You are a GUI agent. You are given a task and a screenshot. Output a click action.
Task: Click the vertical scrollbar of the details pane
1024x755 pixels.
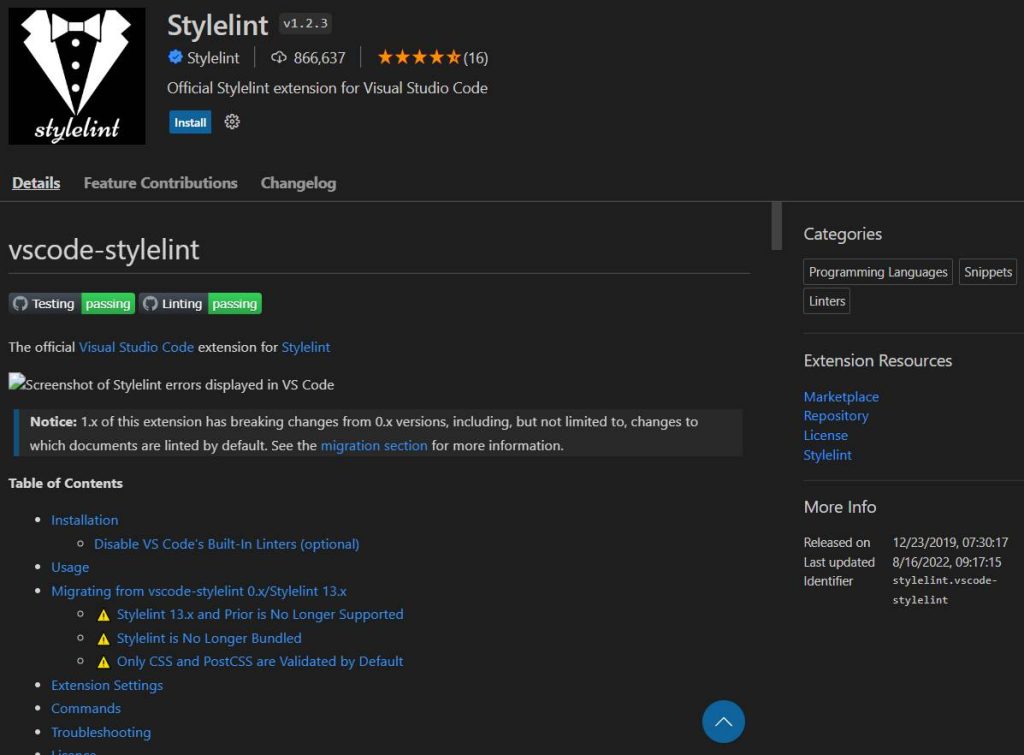coord(776,228)
